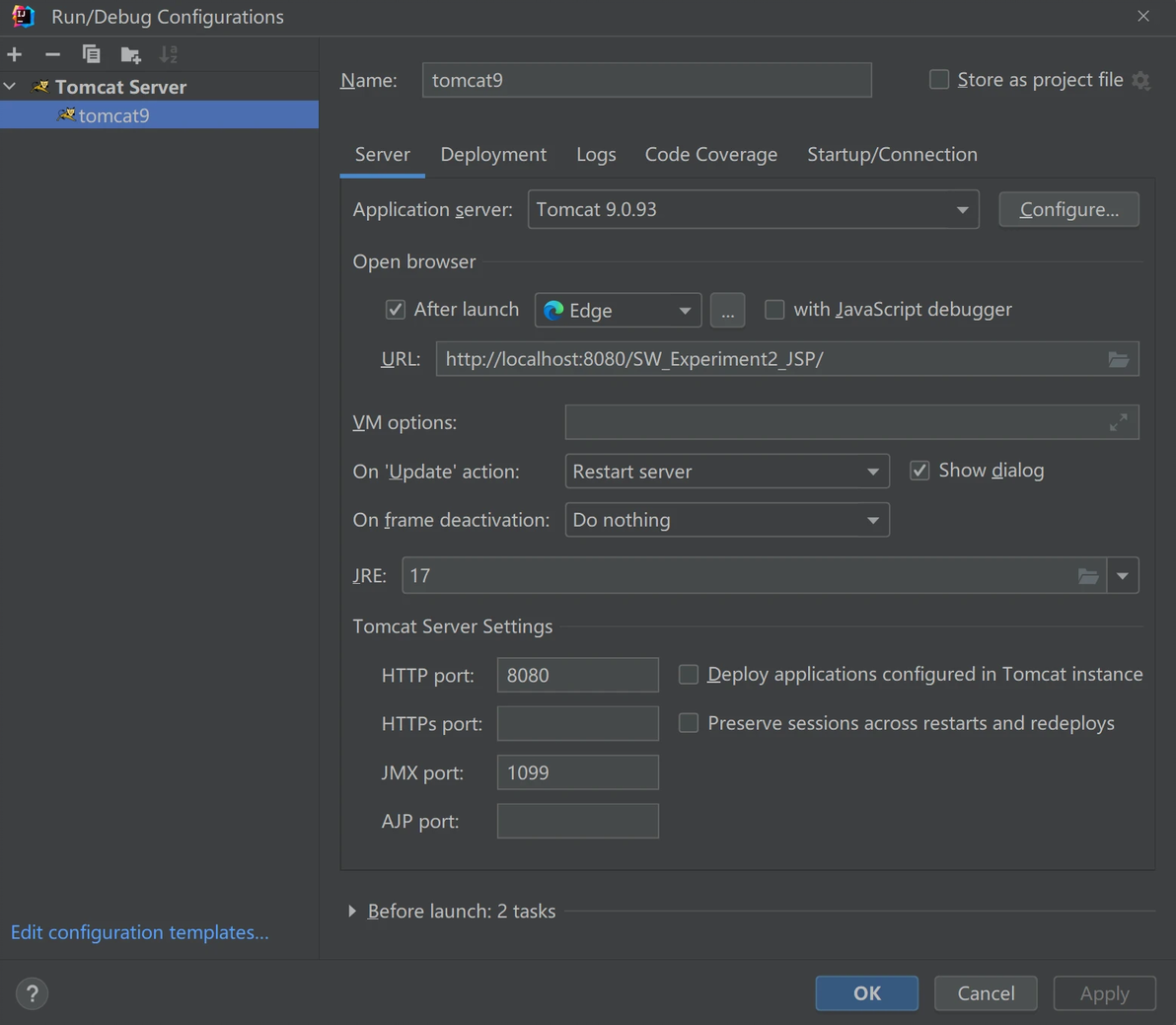Click the AJP port field
The image size is (1176, 1025).
click(577, 821)
